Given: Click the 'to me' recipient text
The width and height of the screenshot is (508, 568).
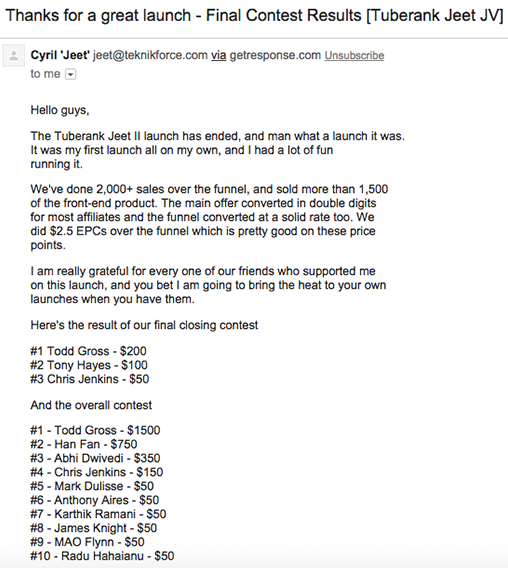Looking at the screenshot, I should (45, 74).
